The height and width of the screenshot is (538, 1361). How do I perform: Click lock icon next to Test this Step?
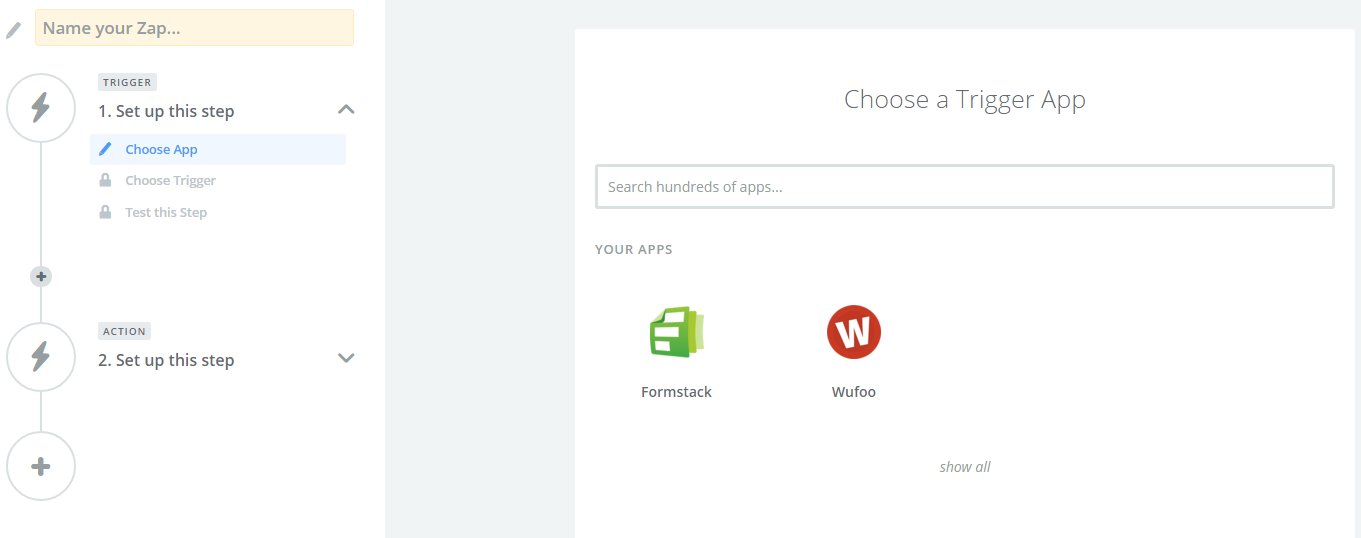(x=105, y=212)
